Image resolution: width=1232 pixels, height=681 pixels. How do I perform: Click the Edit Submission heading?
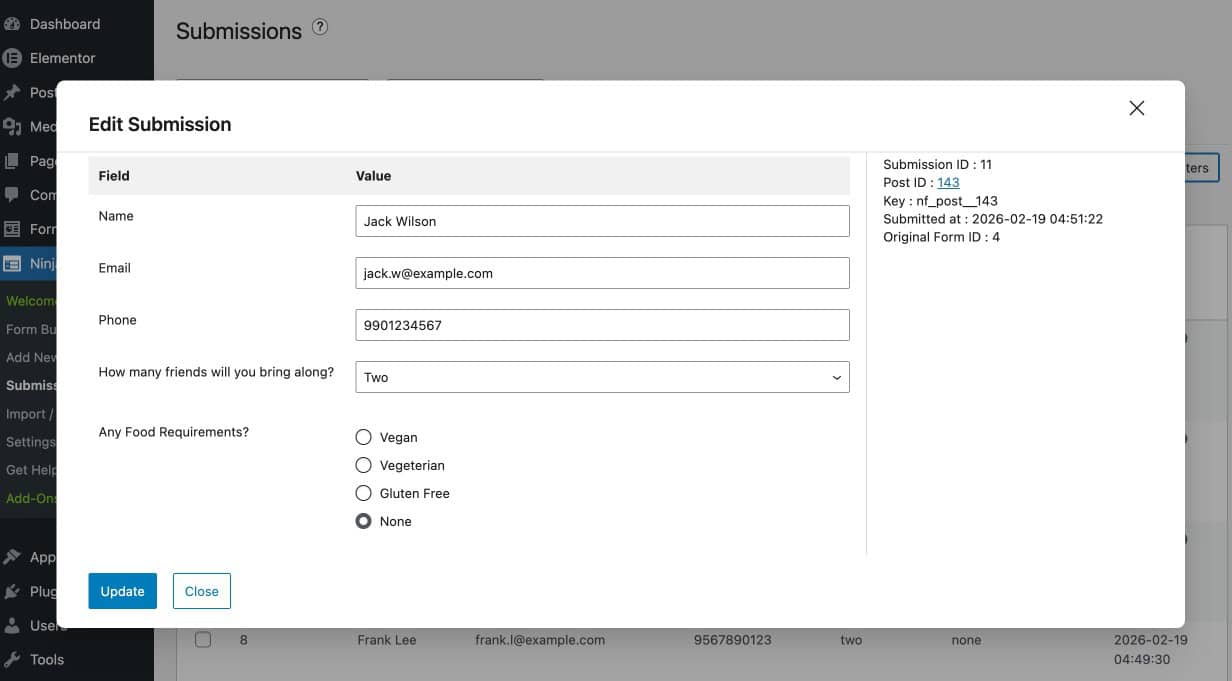[x=160, y=124]
